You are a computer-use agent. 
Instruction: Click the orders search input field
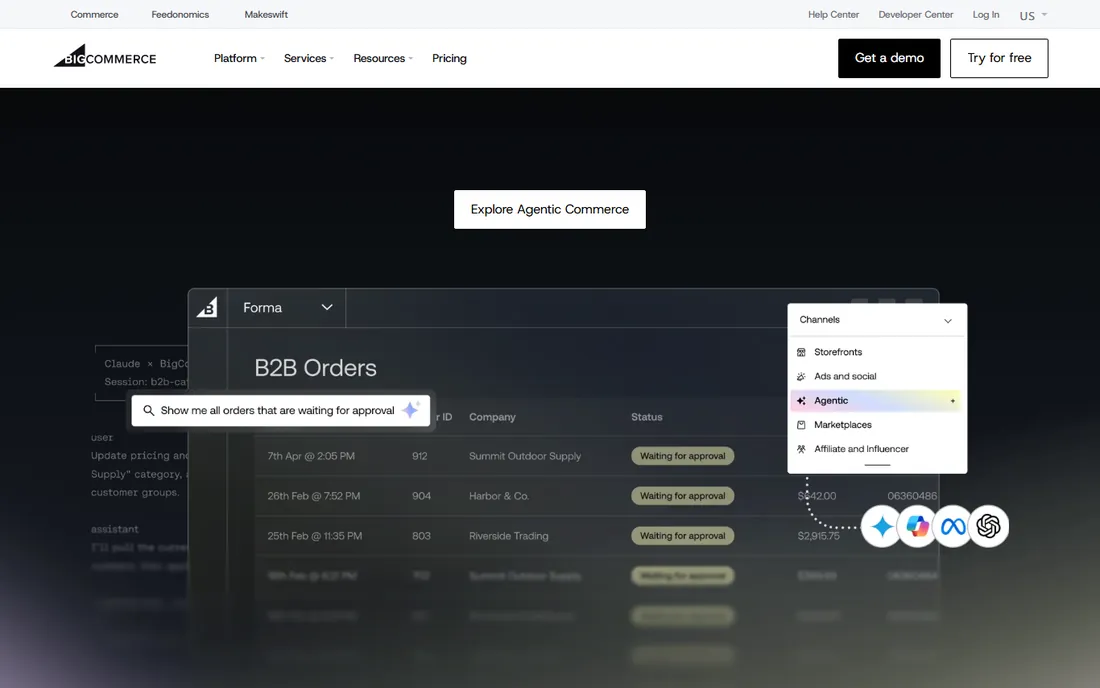click(281, 410)
